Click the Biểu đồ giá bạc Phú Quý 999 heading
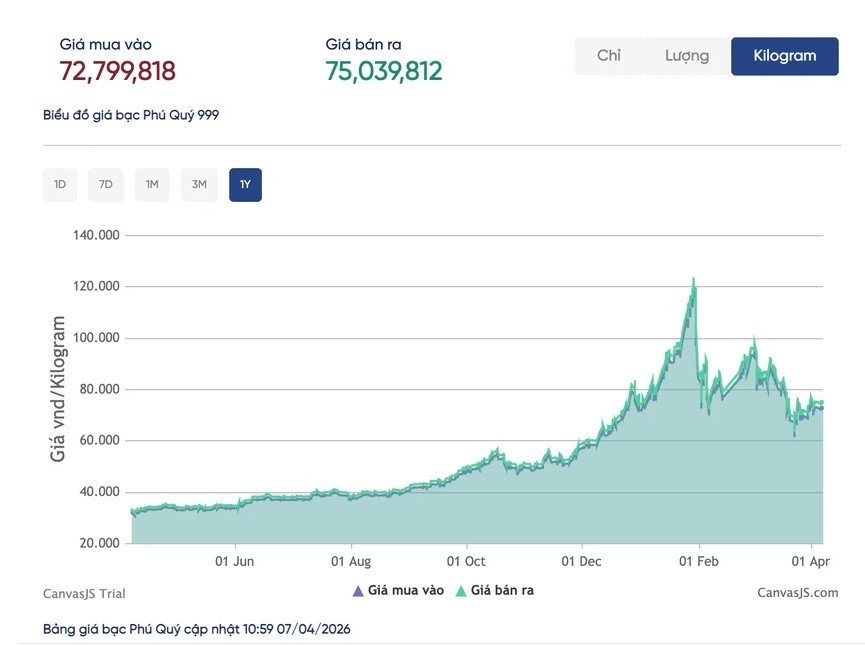This screenshot has height=645, width=865. point(131,115)
